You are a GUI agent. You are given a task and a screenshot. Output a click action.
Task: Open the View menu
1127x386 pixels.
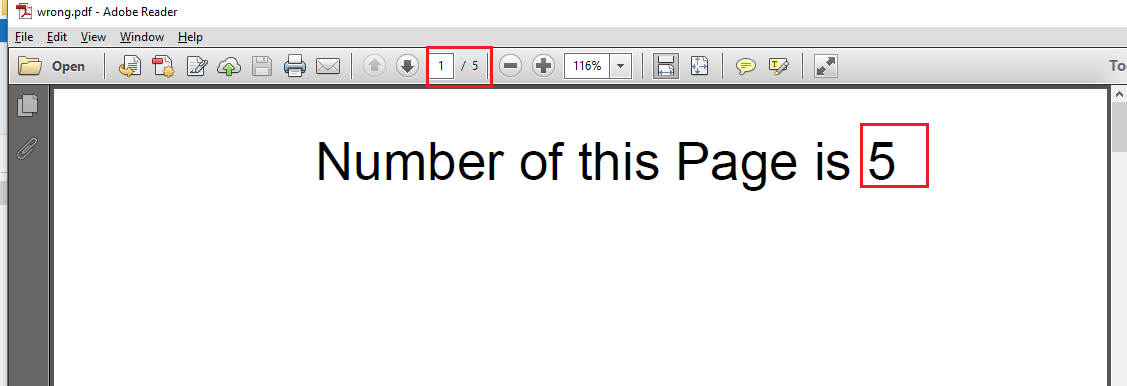point(93,37)
